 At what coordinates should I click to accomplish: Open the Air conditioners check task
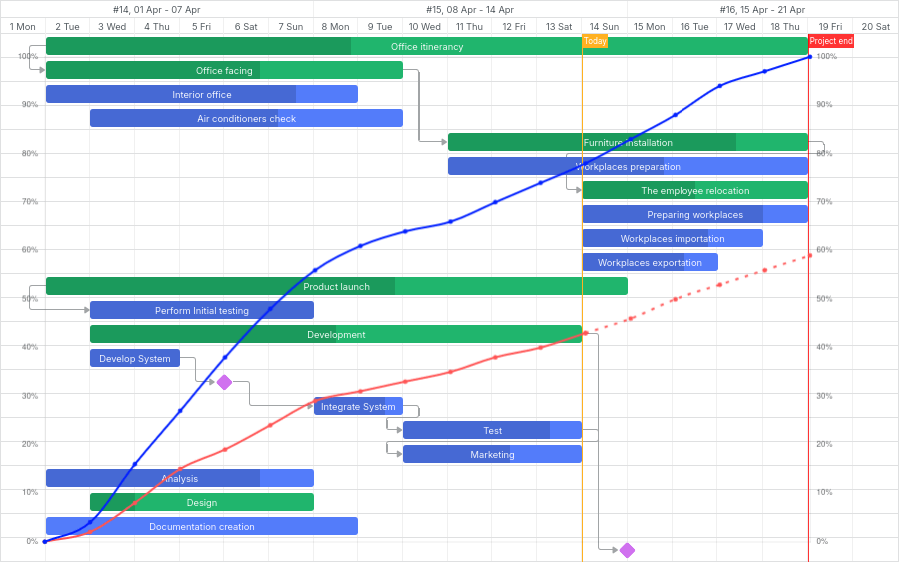click(x=246, y=118)
